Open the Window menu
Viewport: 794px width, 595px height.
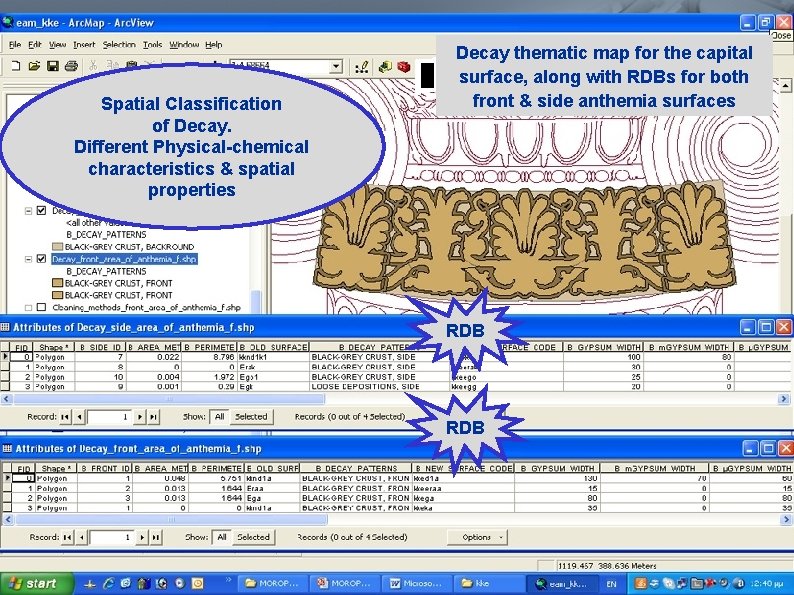pyautogui.click(x=184, y=45)
